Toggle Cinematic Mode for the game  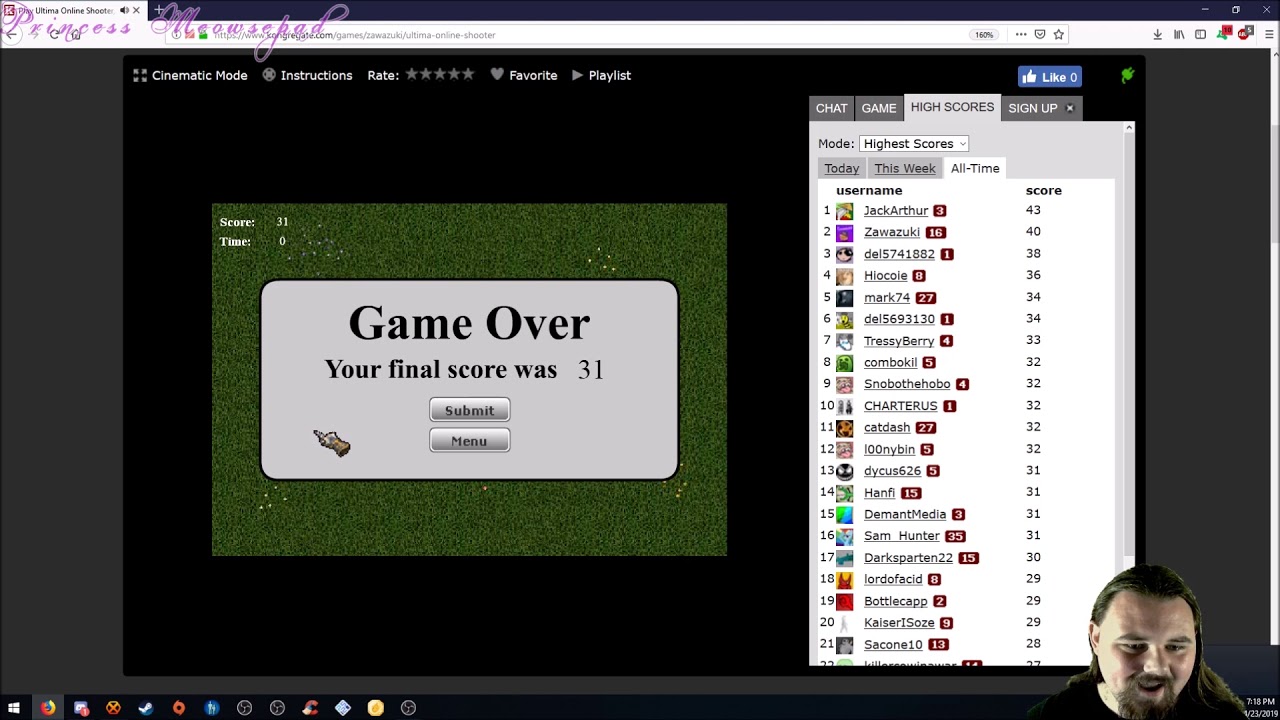[190, 75]
